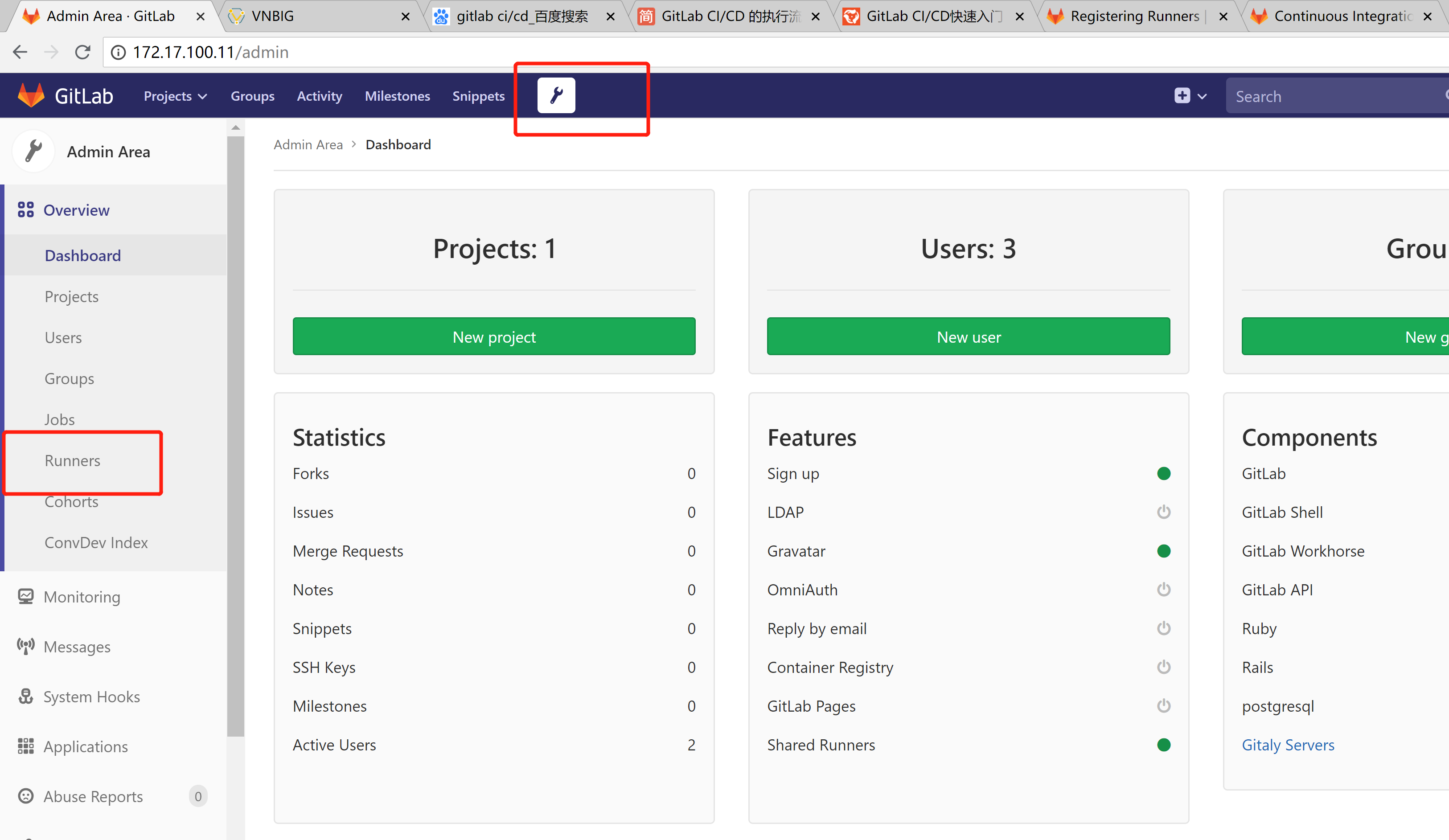Select Jobs in the sidebar

coord(59,419)
